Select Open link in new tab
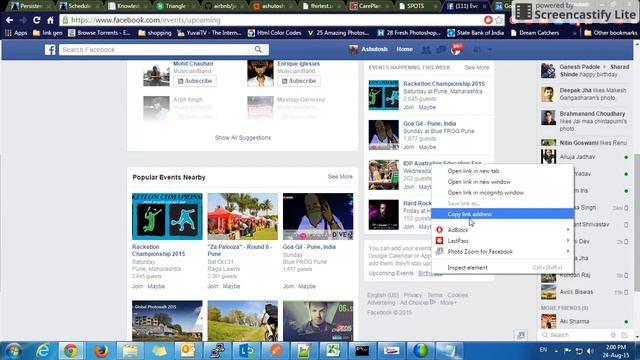The height and width of the screenshot is (360, 640). [502, 171]
